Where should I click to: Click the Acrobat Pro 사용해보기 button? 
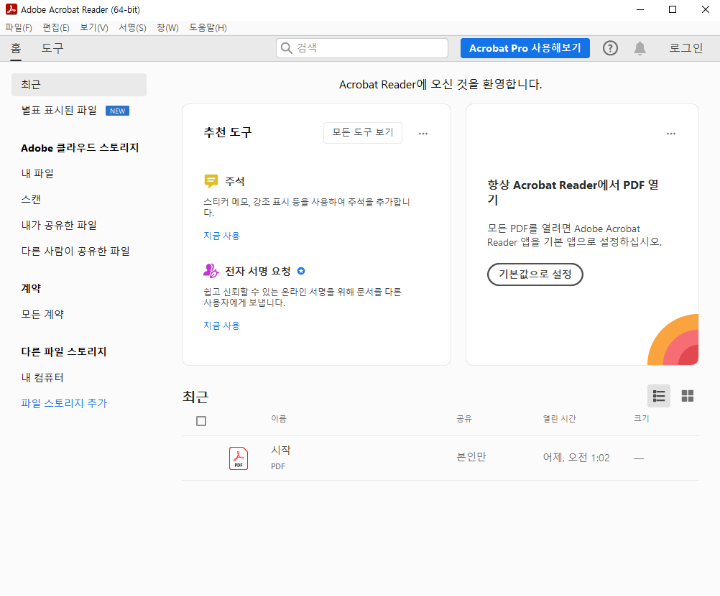[x=525, y=48]
